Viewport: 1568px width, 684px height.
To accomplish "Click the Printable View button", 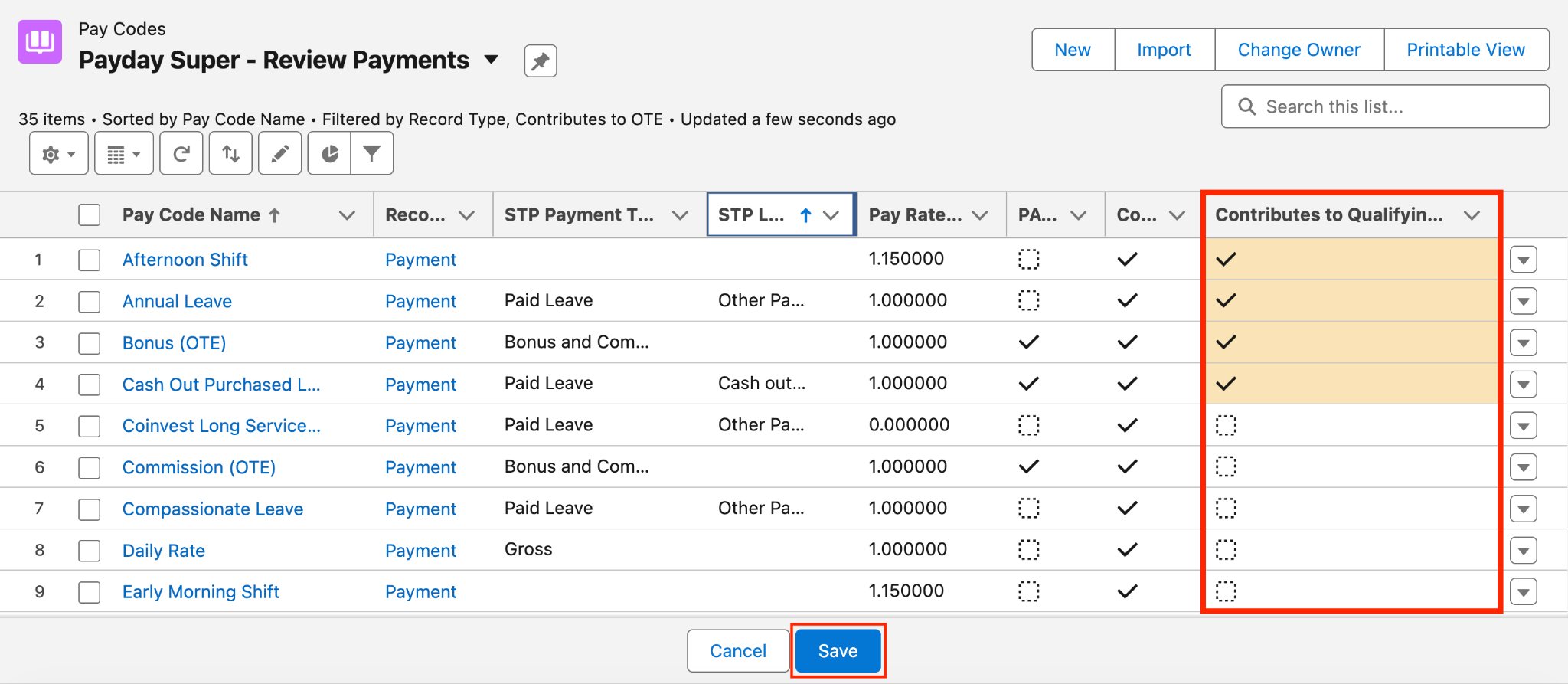I will click(x=1466, y=50).
